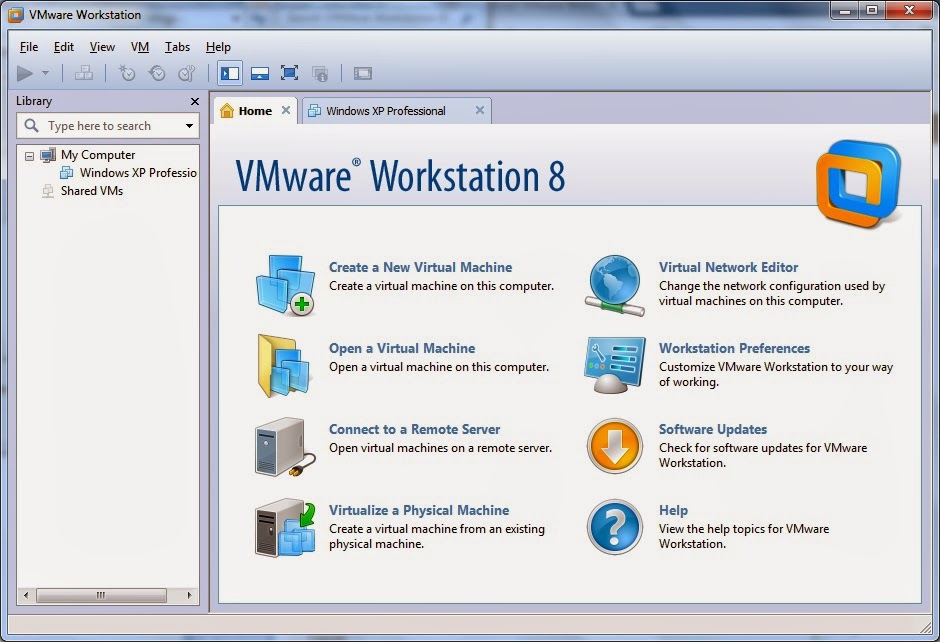Click the Create a New Virtual Machine link
Viewport: 940px width, 642px height.
[x=420, y=267]
